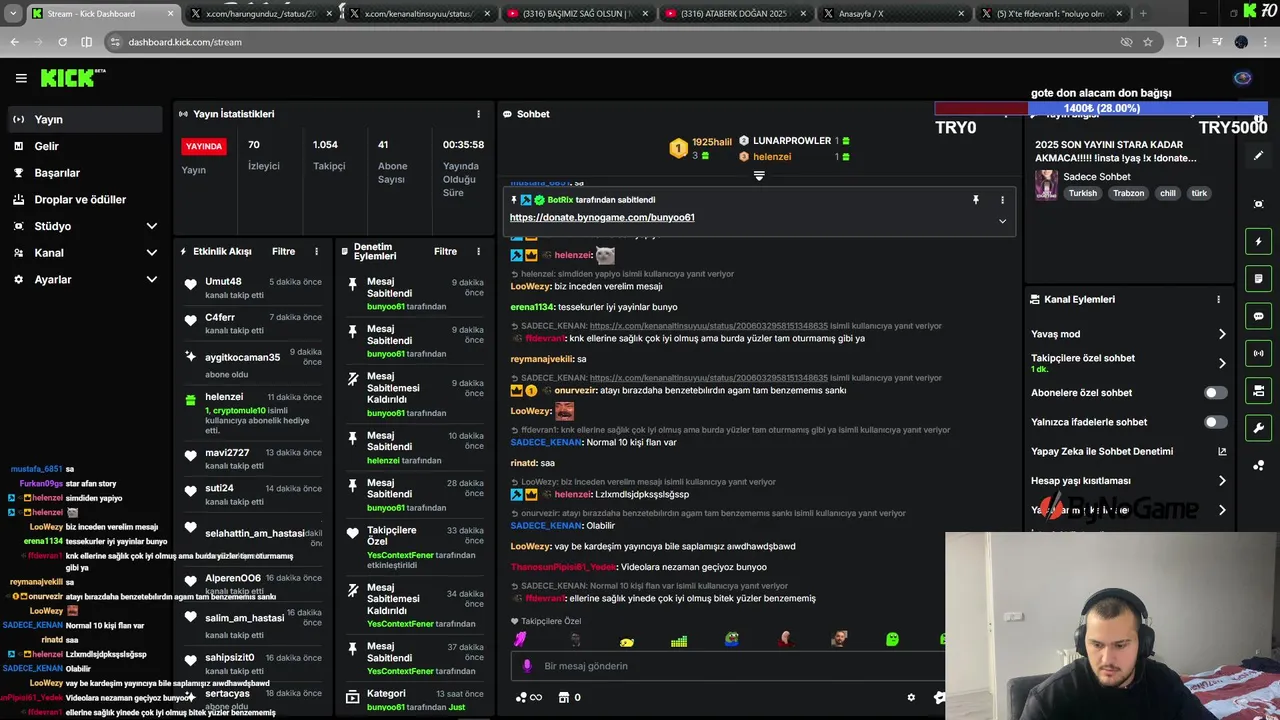Open the Hesap yaşı kısıtlaması arrow
1280x720 pixels.
click(1221, 481)
